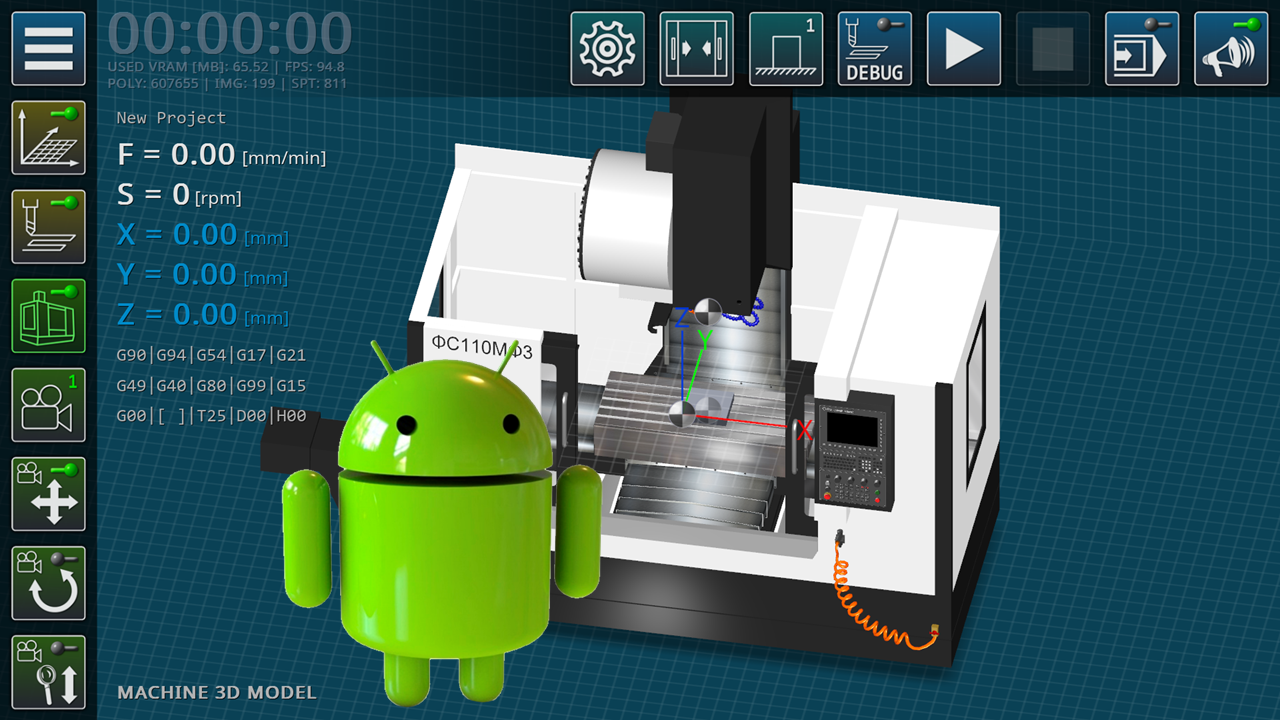Image resolution: width=1280 pixels, height=720 pixels.
Task: Open the hamburger main menu
Action: (48, 48)
